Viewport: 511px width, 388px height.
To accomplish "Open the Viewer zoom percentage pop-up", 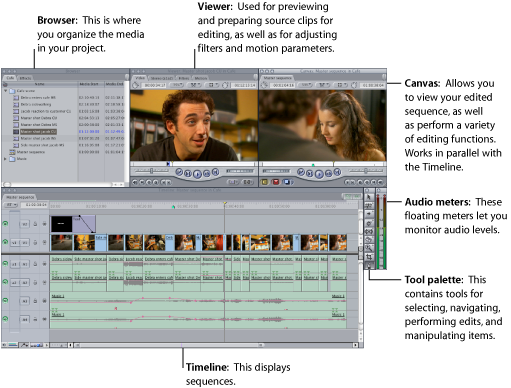I will [177, 85].
